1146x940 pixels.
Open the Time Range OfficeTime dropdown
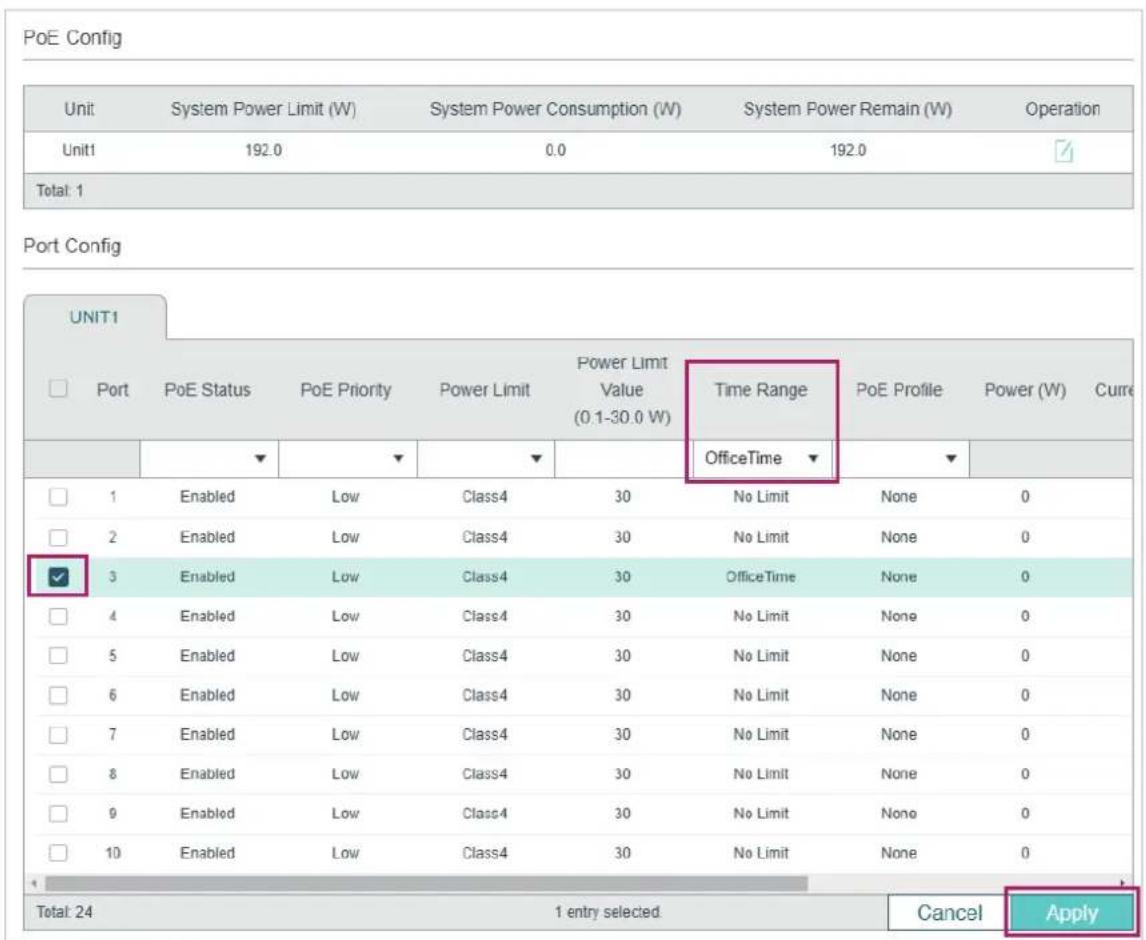762,458
